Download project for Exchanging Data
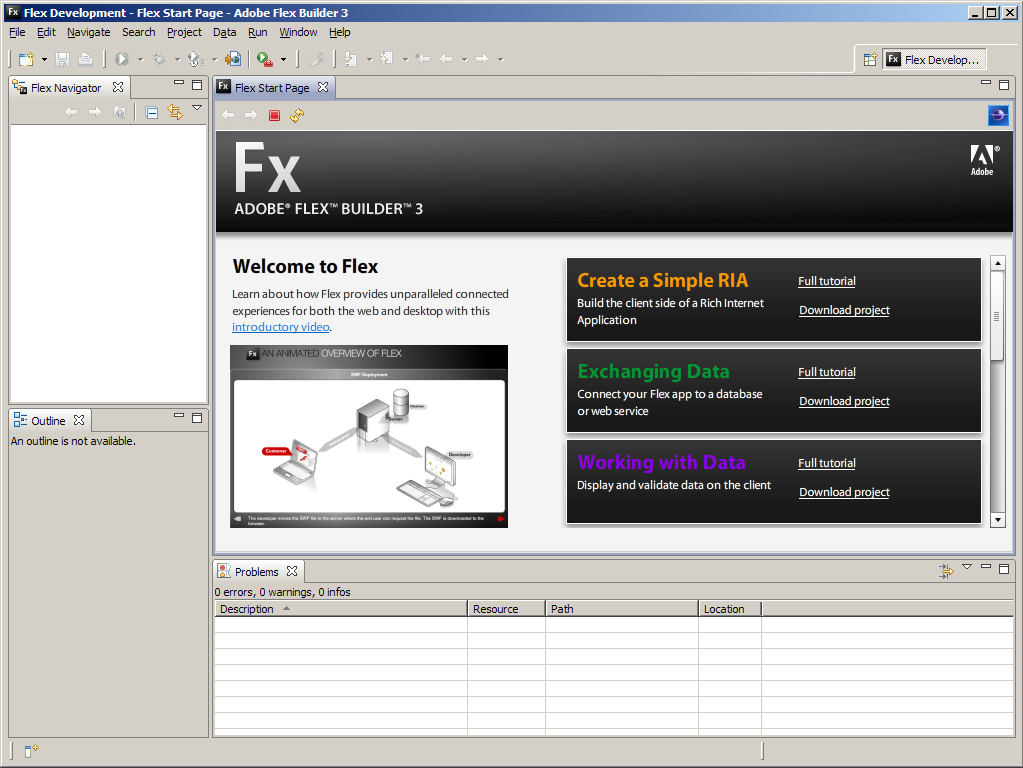 coord(844,401)
